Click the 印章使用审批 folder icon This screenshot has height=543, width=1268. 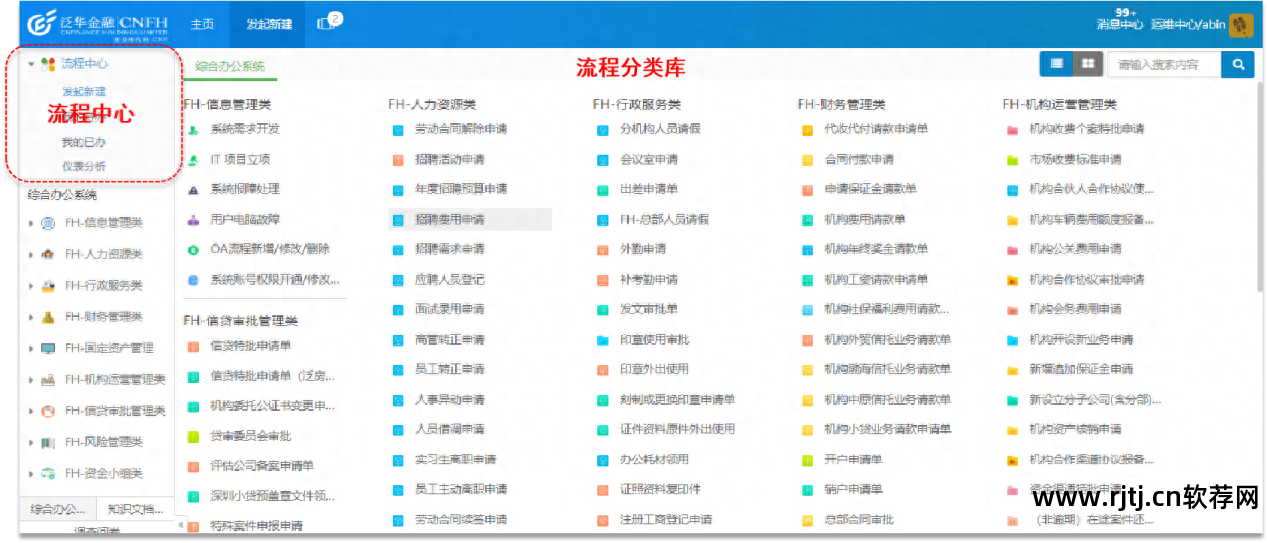(603, 340)
